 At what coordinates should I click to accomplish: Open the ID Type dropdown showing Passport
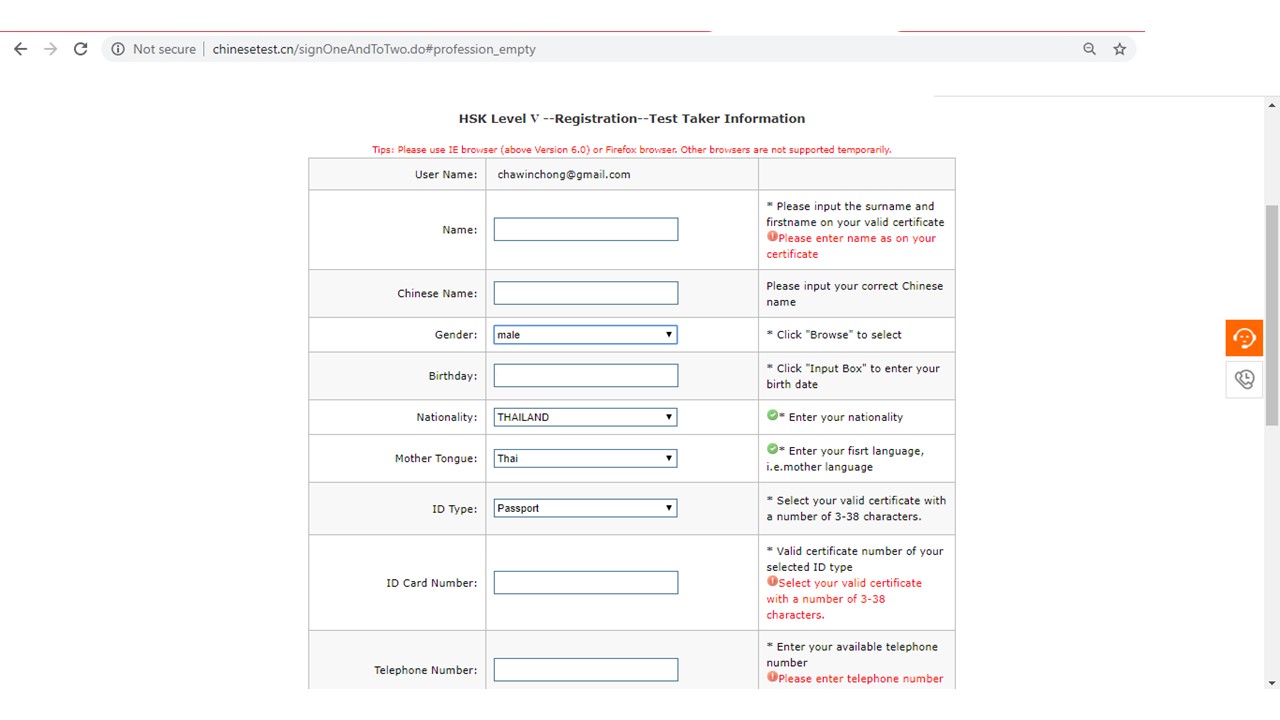[x=585, y=508]
